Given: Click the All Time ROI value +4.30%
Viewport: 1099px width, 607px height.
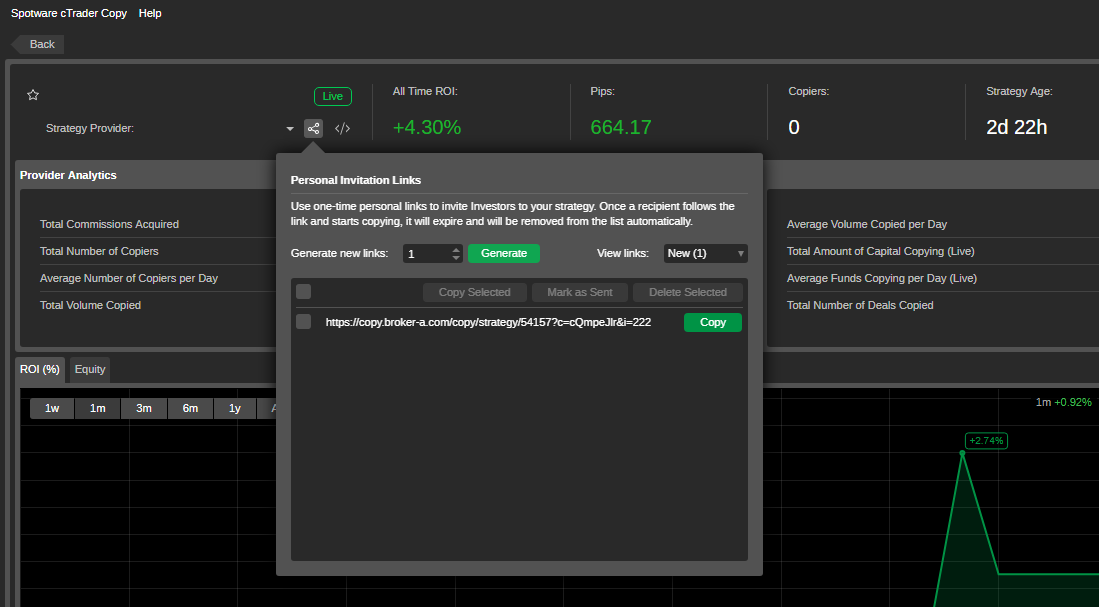Looking at the screenshot, I should pos(427,128).
